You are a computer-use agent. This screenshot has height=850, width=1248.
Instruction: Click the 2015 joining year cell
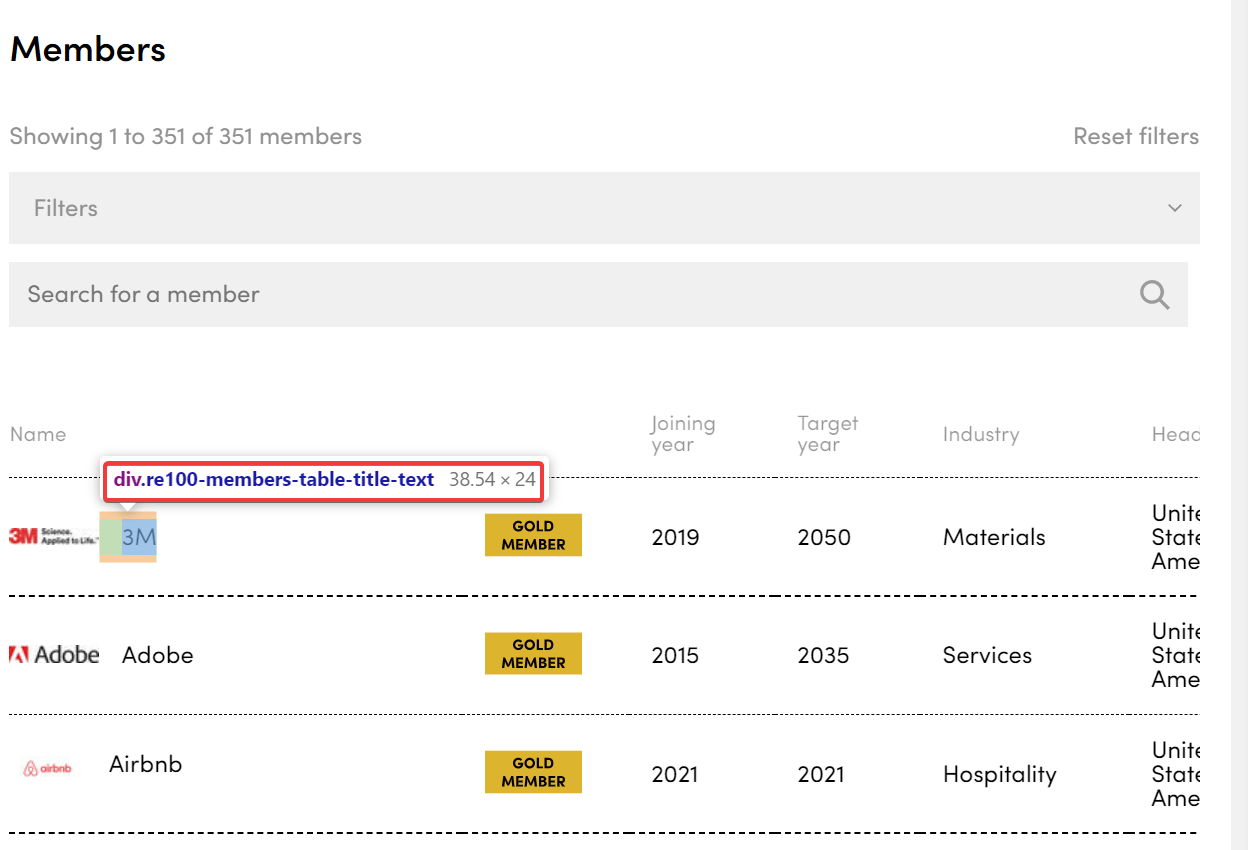[676, 655]
